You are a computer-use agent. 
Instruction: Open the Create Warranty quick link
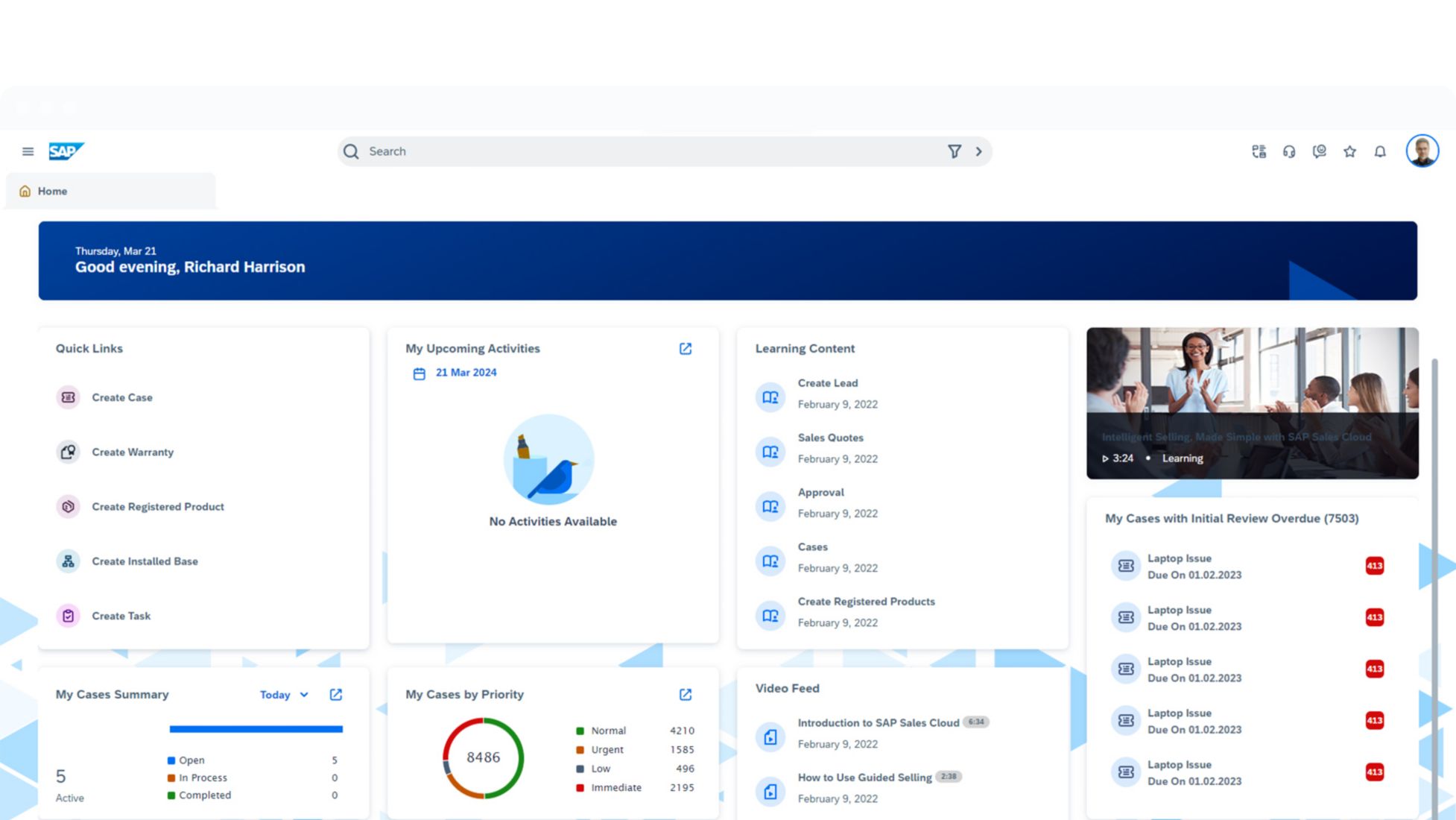click(133, 452)
